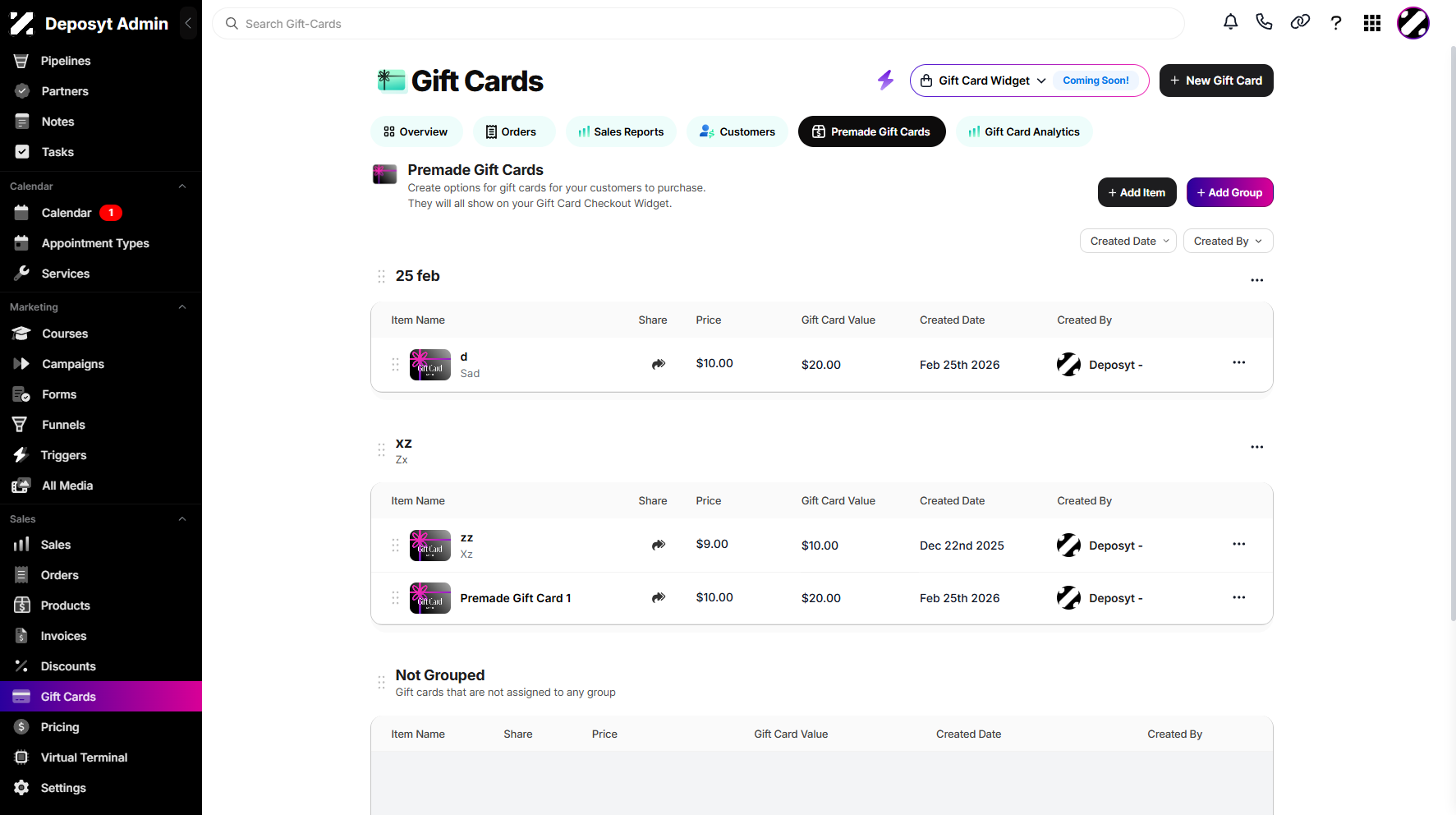Go to Campaigns in the sidebar
This screenshot has width=1456, height=815.
pos(101,364)
